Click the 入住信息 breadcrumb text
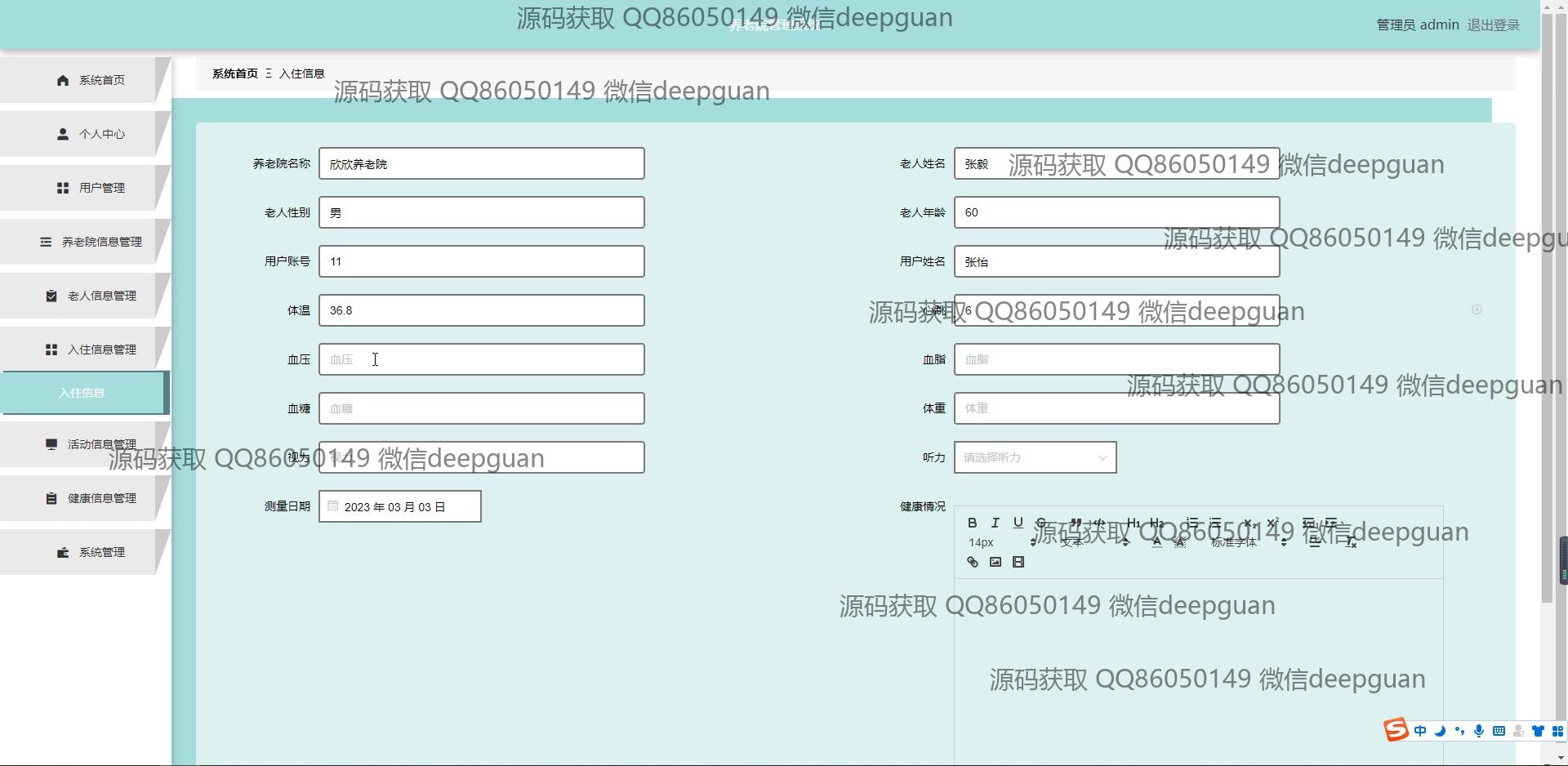The height and width of the screenshot is (766, 1568). [x=302, y=73]
